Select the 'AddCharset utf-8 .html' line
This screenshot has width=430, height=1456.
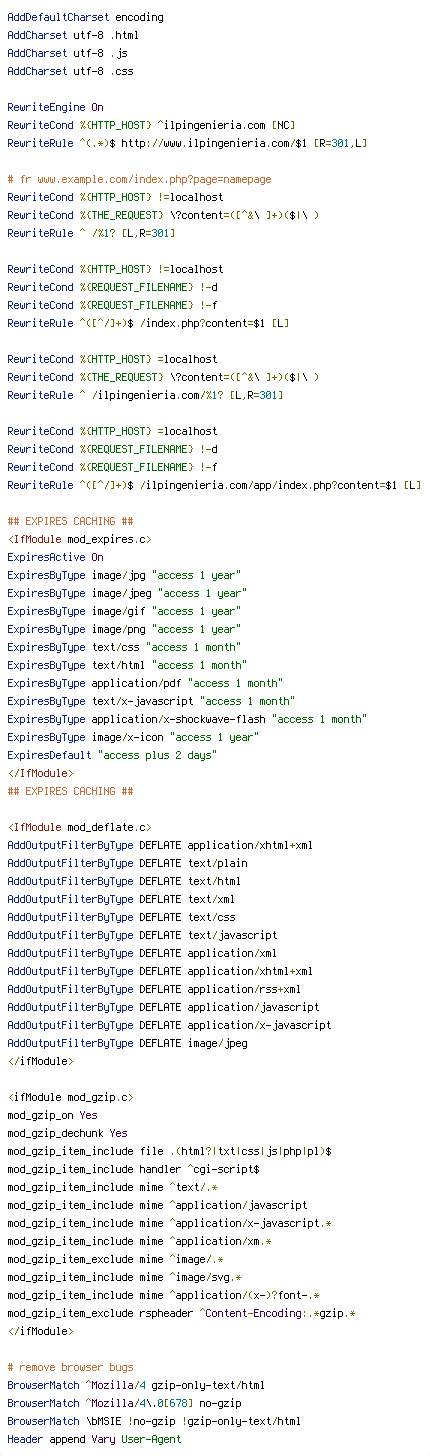[73, 36]
